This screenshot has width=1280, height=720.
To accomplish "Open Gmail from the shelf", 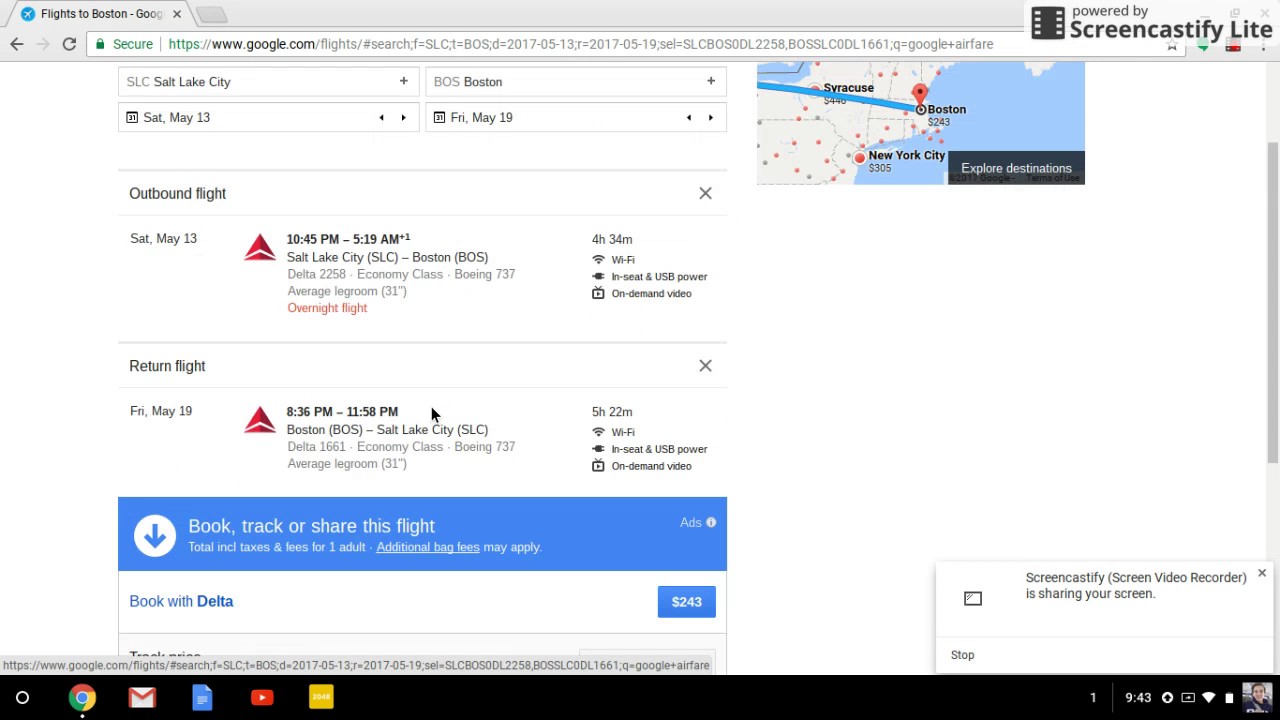I will (x=142, y=697).
